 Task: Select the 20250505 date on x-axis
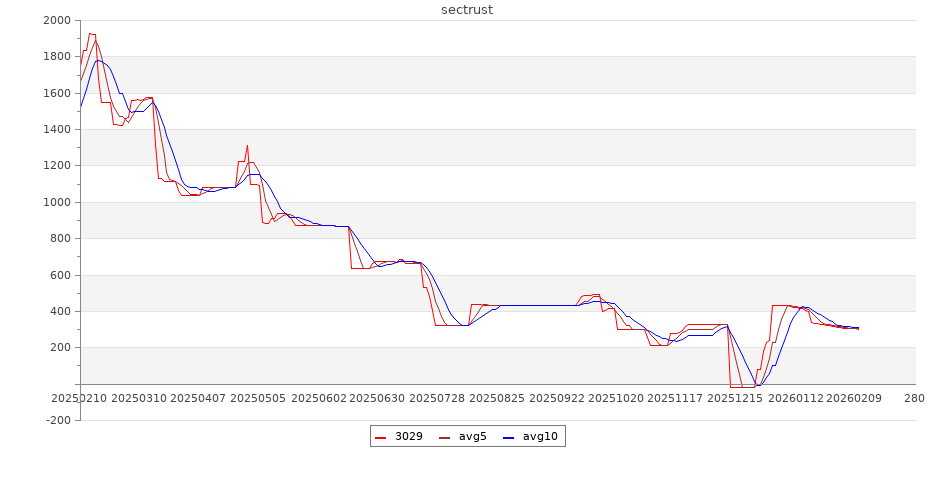[259, 398]
